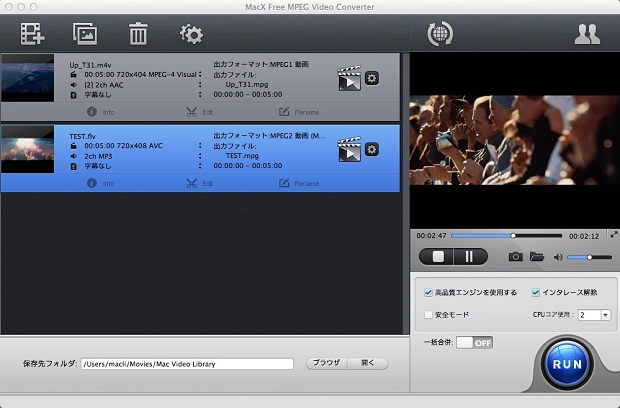The height and width of the screenshot is (408, 620).
Task: Enable the 安全モード checkbox
Action: 428,315
